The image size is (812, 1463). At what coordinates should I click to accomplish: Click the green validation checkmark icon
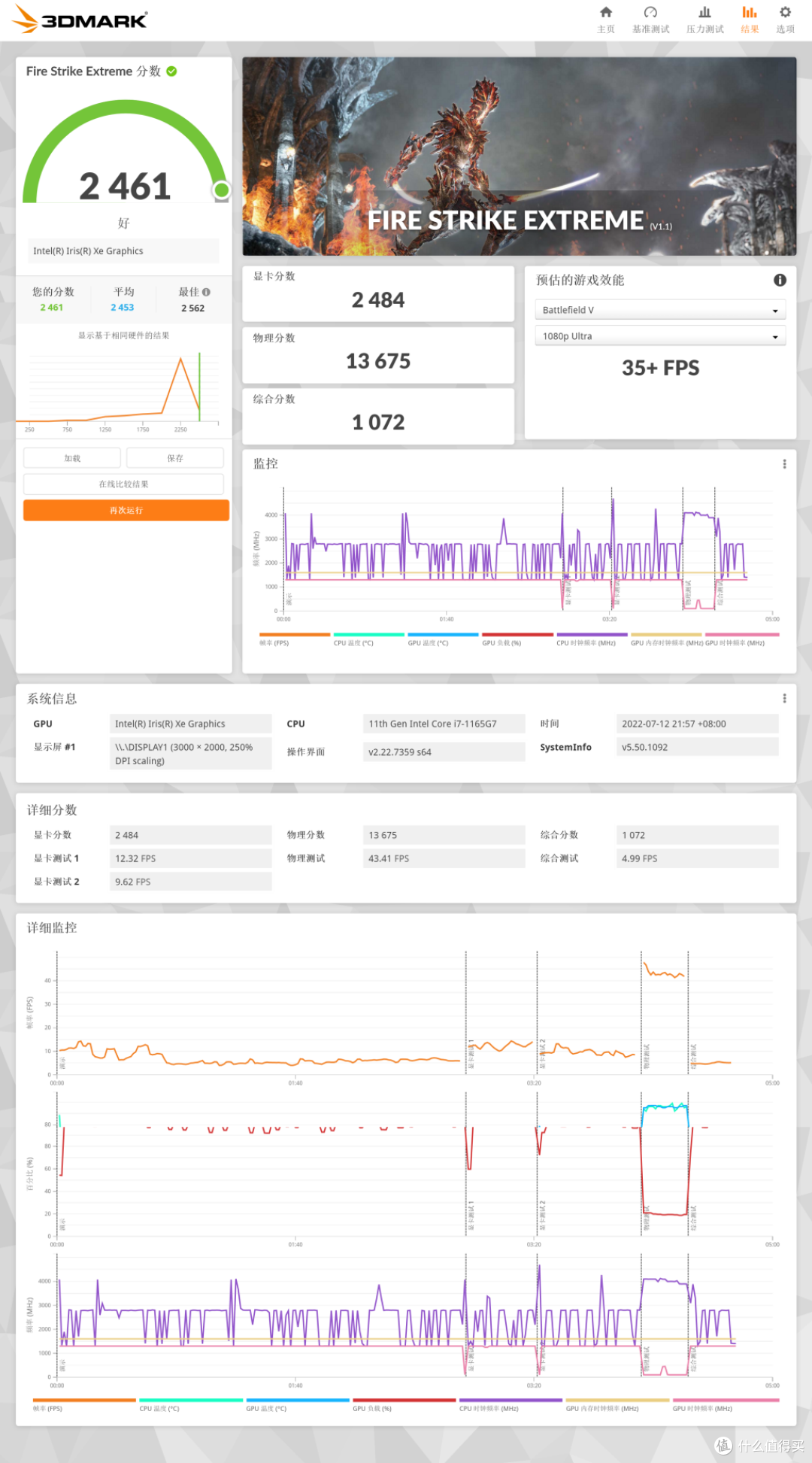(171, 71)
